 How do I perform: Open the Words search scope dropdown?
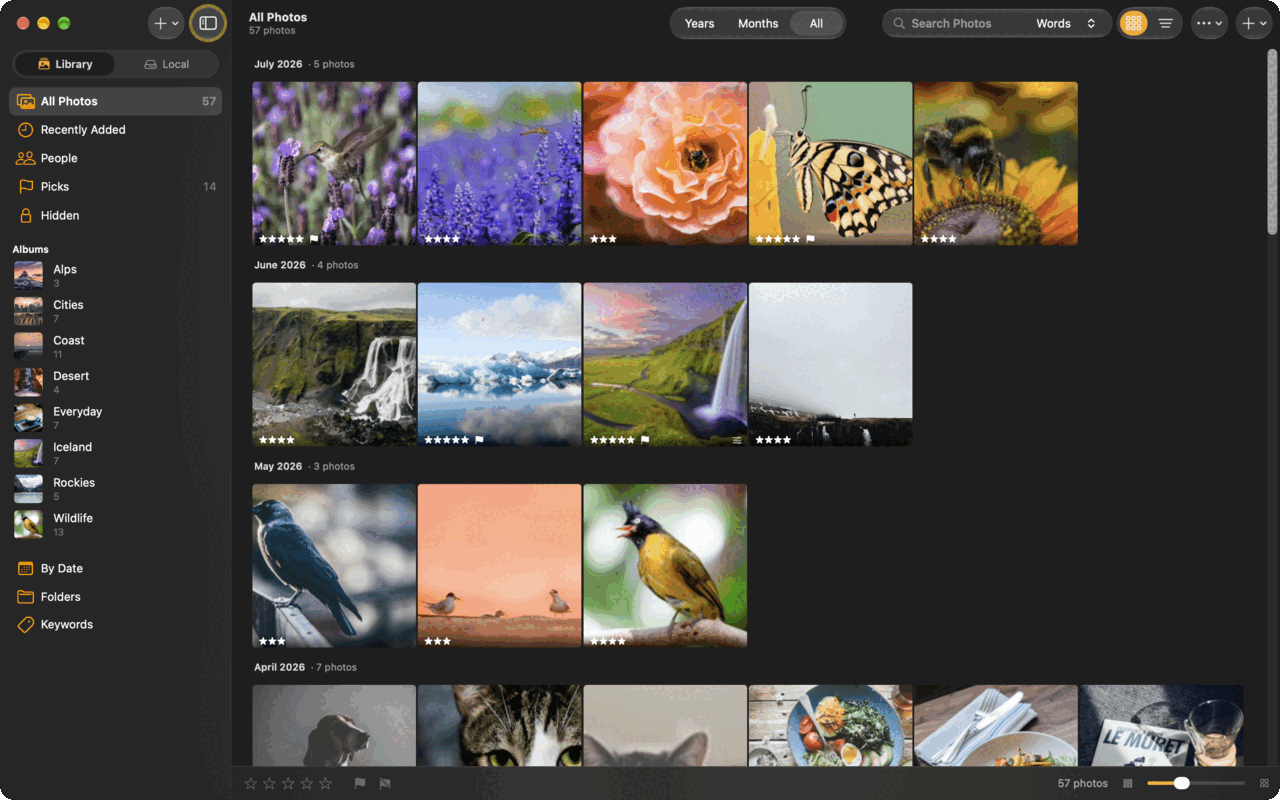(1066, 23)
